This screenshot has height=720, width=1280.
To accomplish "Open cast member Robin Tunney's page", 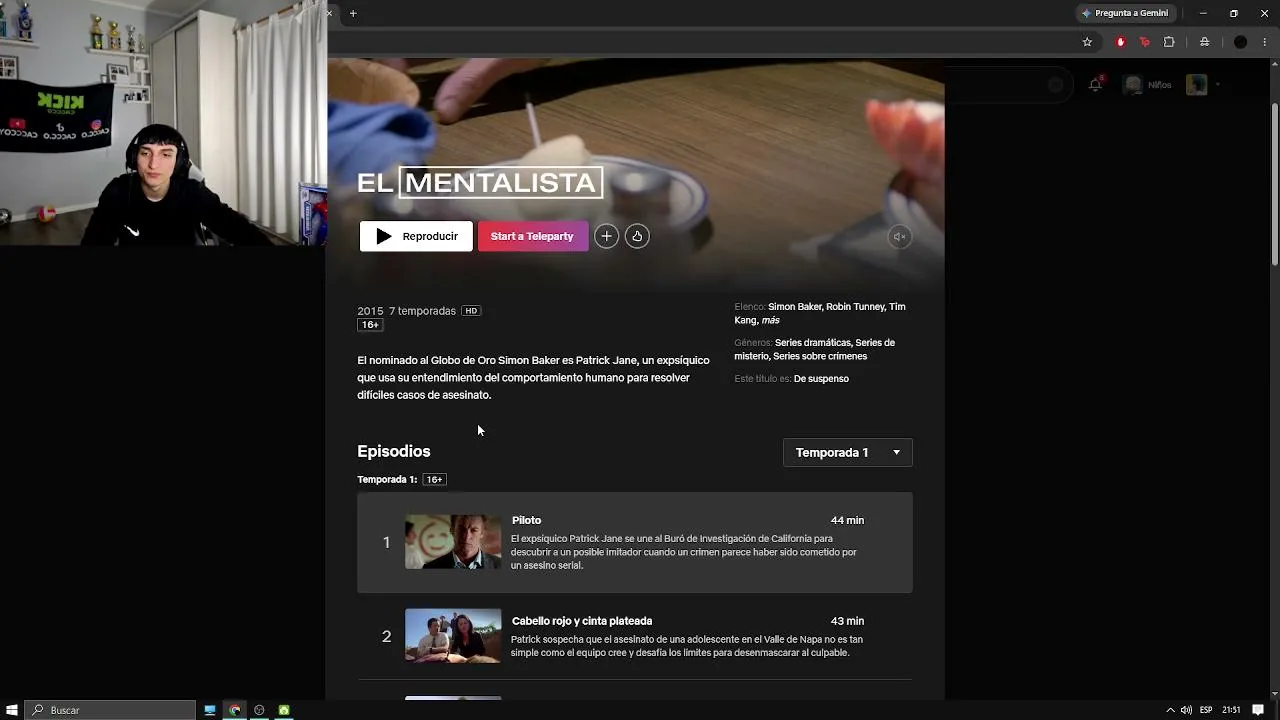I will click(x=856, y=307).
